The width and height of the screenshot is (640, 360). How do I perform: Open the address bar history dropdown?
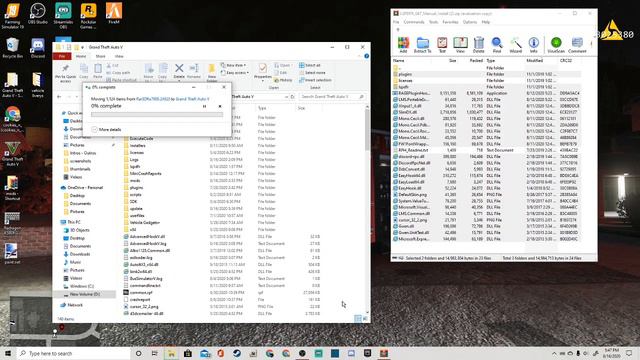[x=286, y=97]
